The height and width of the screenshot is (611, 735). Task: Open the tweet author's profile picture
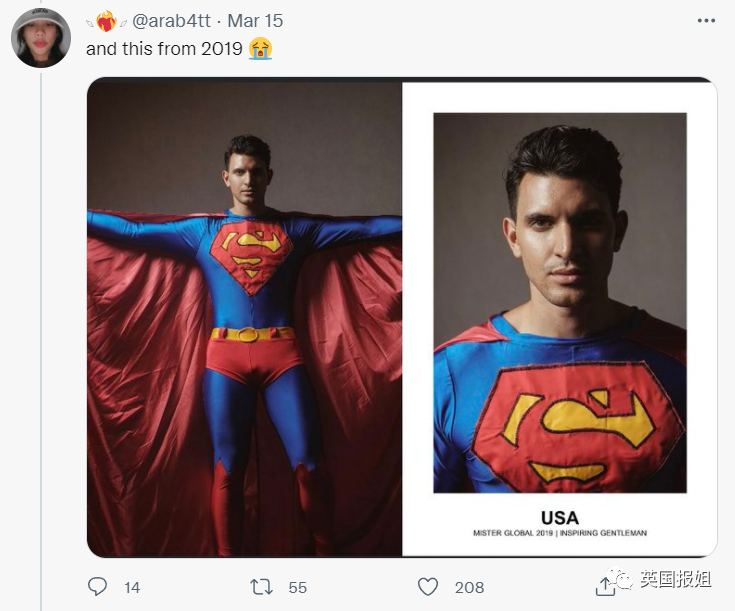point(41,38)
